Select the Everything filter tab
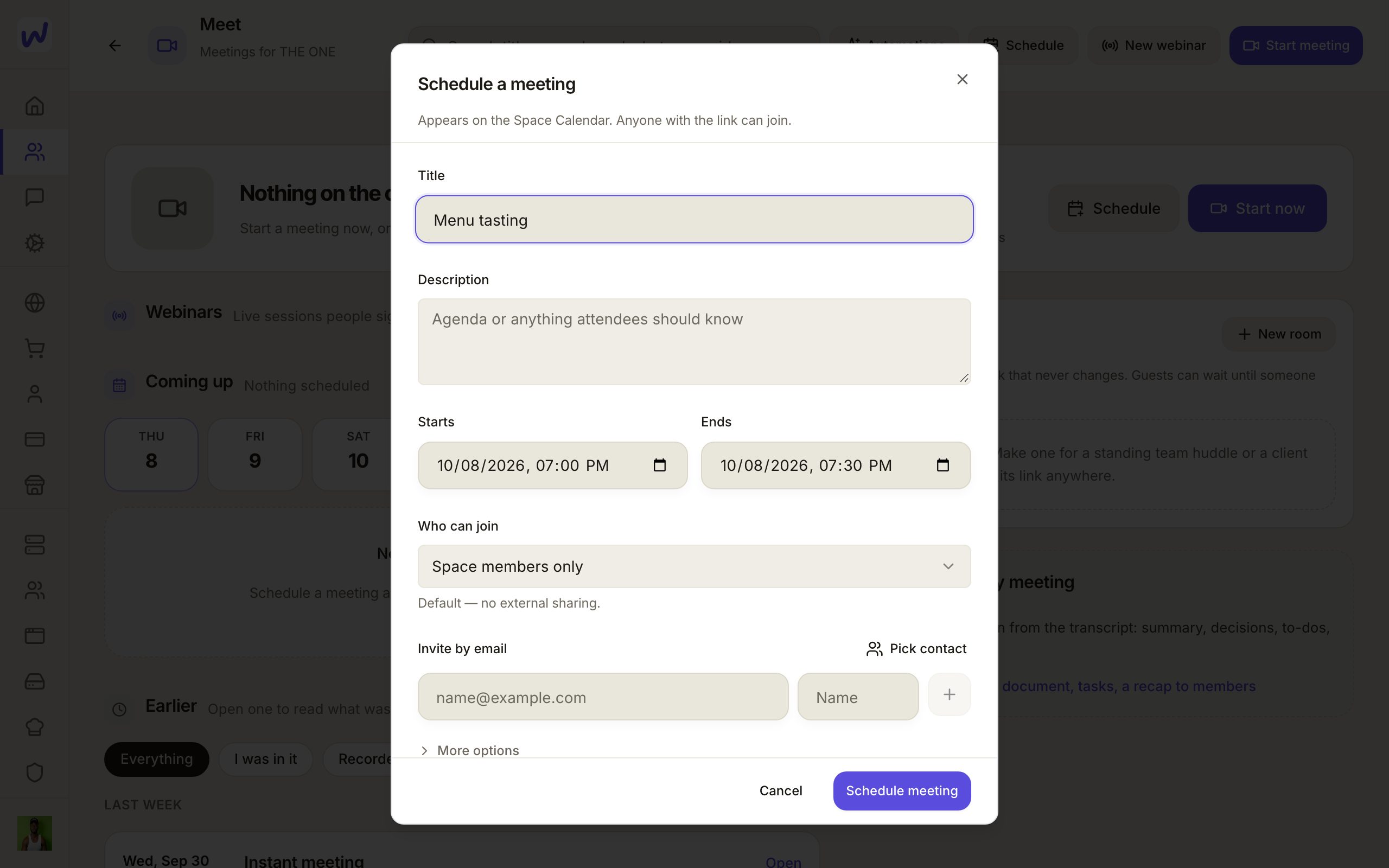The height and width of the screenshot is (868, 1389). (156, 759)
